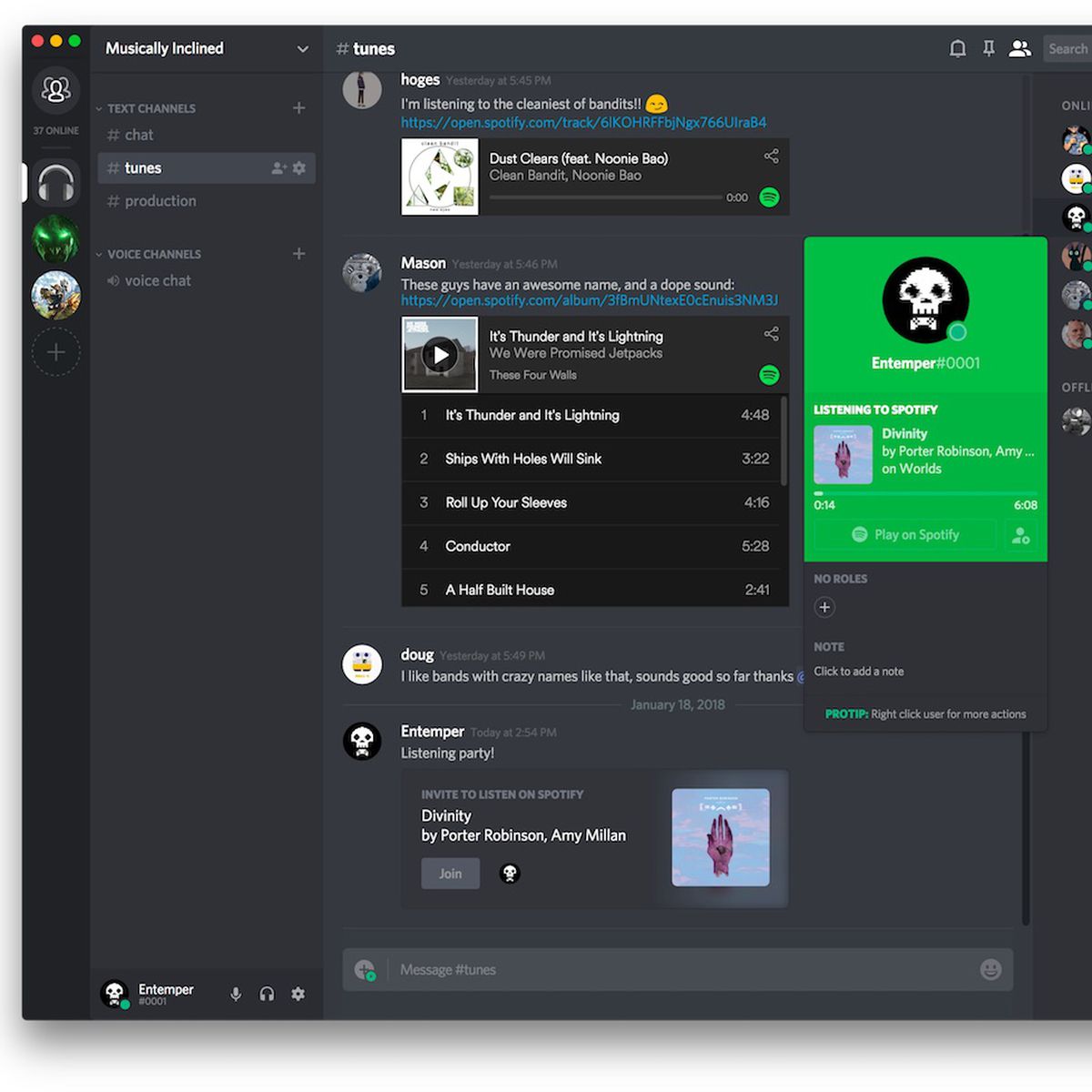This screenshot has width=1092, height=1092.
Task: Switch to the chat channel
Action: click(138, 135)
